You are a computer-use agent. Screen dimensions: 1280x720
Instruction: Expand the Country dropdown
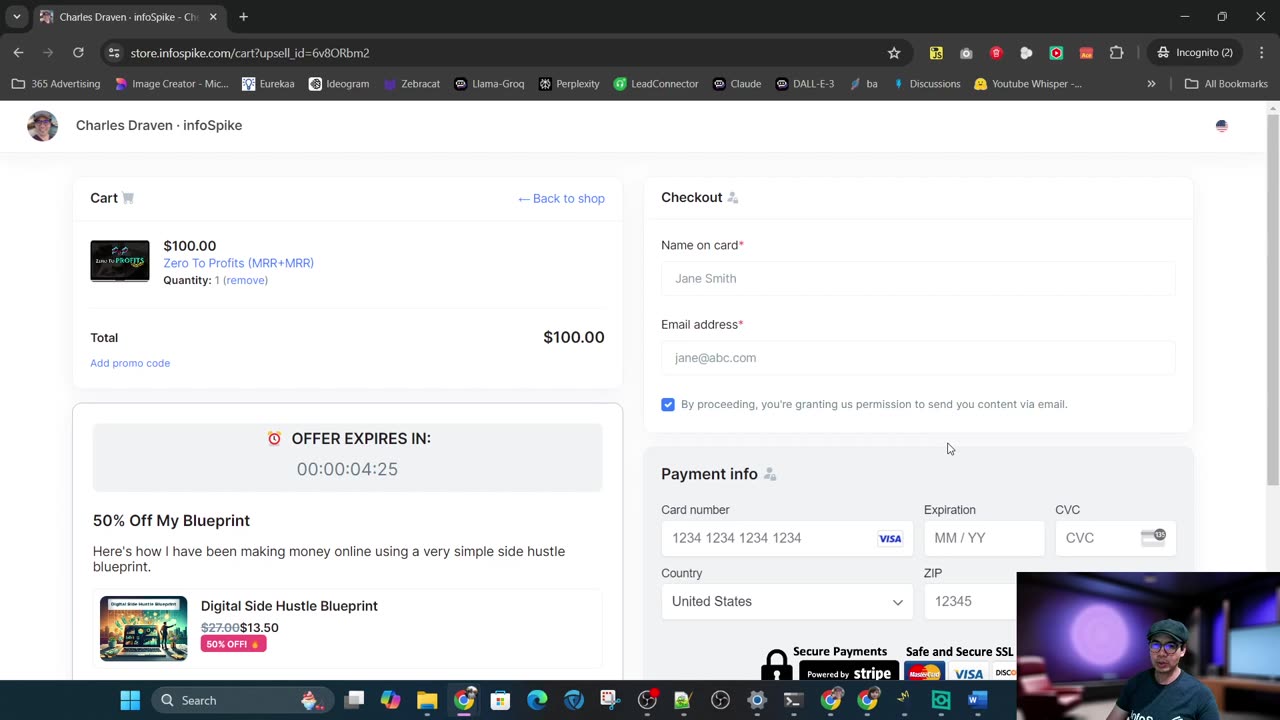click(x=786, y=602)
